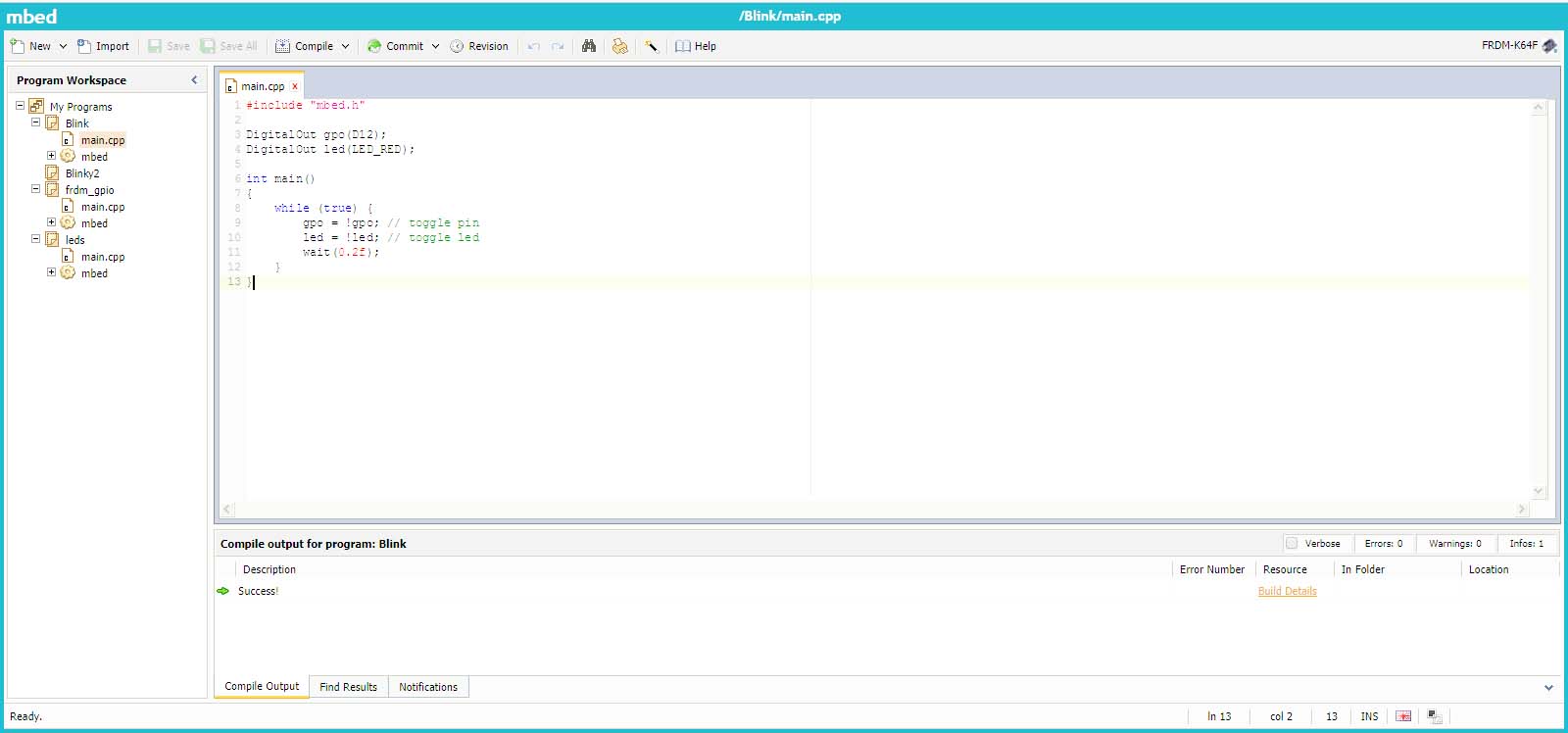This screenshot has width=1568, height=733.
Task: Click the editor vertical scrollbar down arrow
Action: [1538, 491]
